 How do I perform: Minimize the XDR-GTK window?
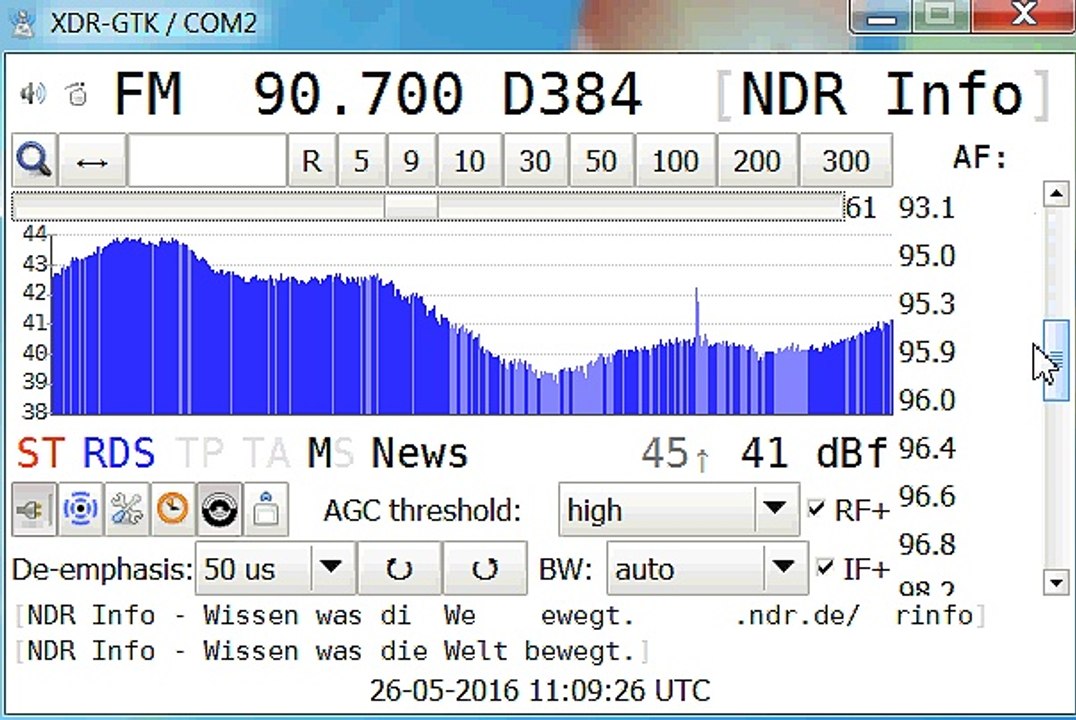[880, 16]
